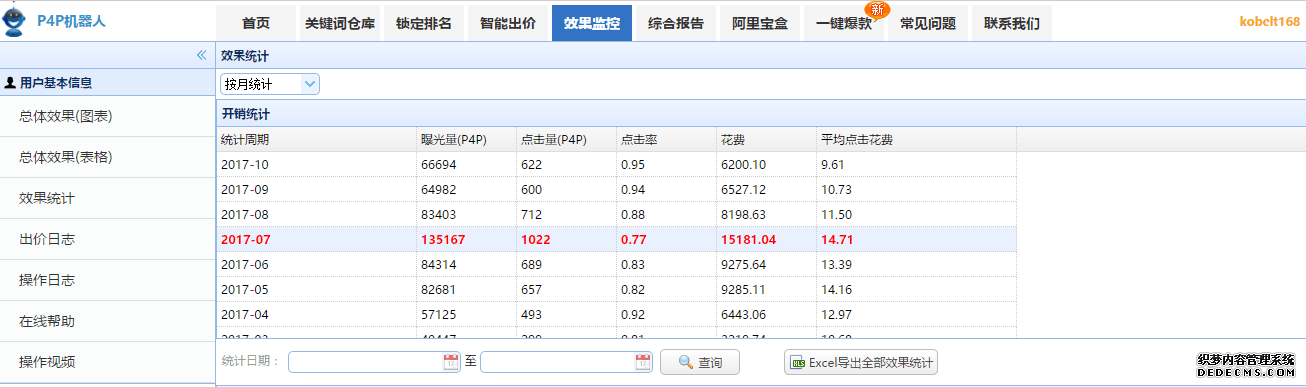Select row 2017-06
This screenshot has width=1306, height=387.
[x=616, y=264]
